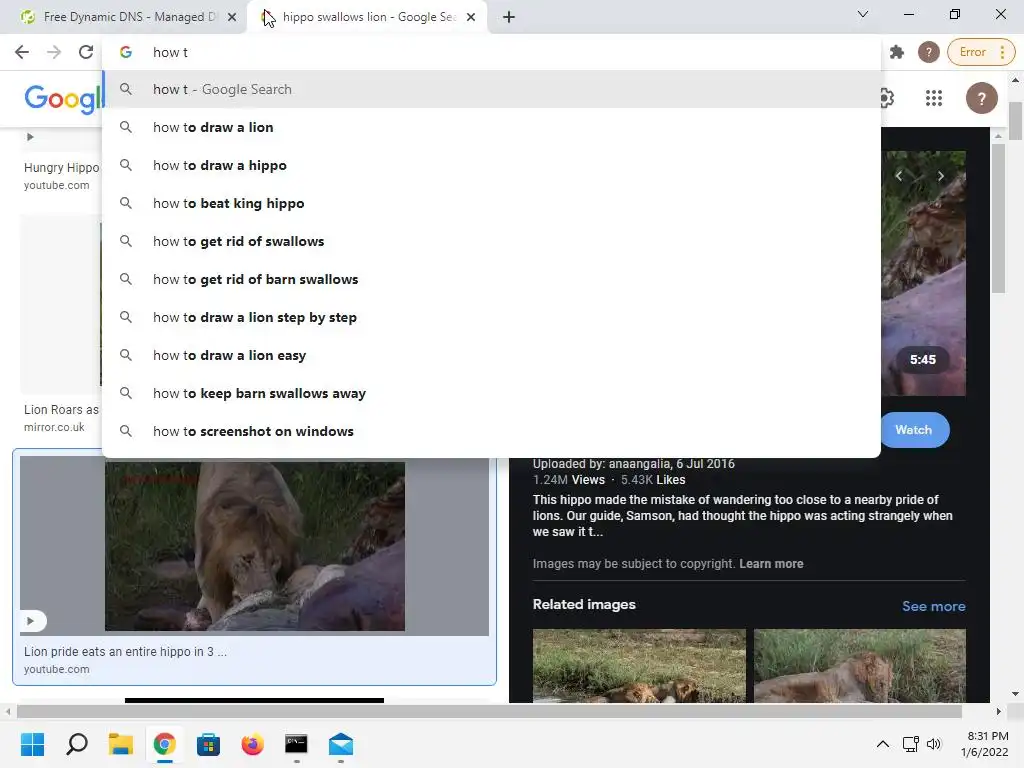Launch Firefox from taskbar

tap(252, 744)
